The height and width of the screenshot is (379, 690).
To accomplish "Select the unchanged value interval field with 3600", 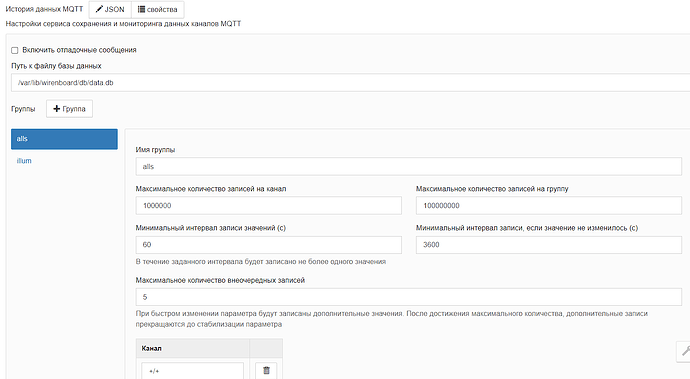I will tap(549, 245).
